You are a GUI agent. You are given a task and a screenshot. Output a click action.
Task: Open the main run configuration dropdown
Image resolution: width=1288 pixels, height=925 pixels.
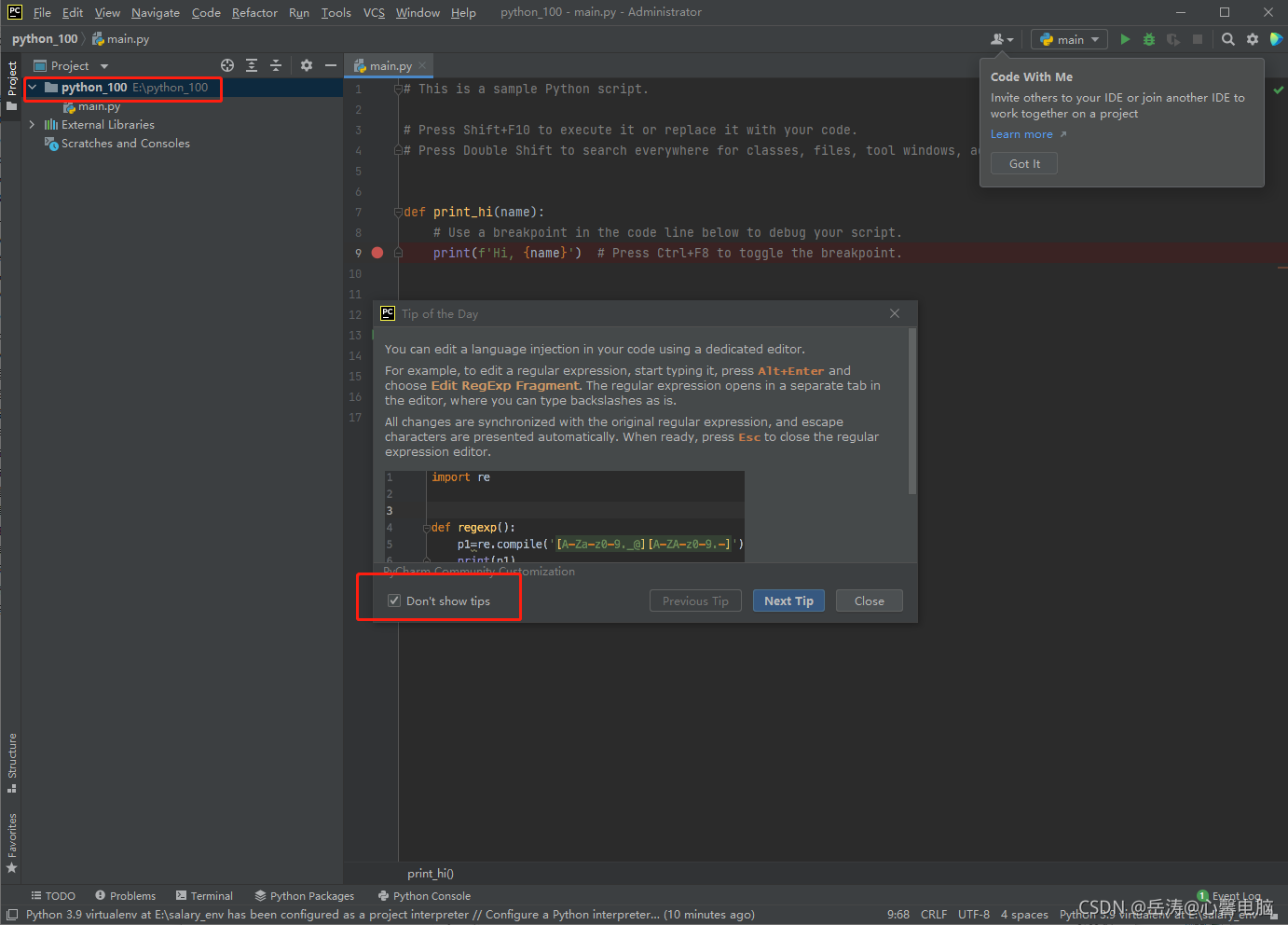(1069, 39)
